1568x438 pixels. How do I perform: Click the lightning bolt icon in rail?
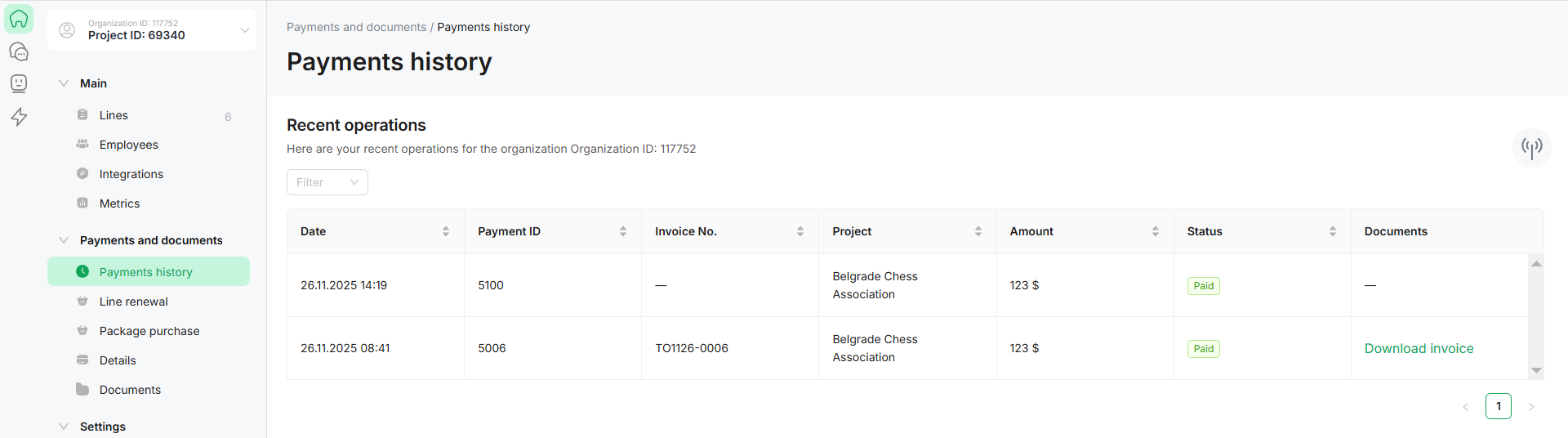click(19, 117)
